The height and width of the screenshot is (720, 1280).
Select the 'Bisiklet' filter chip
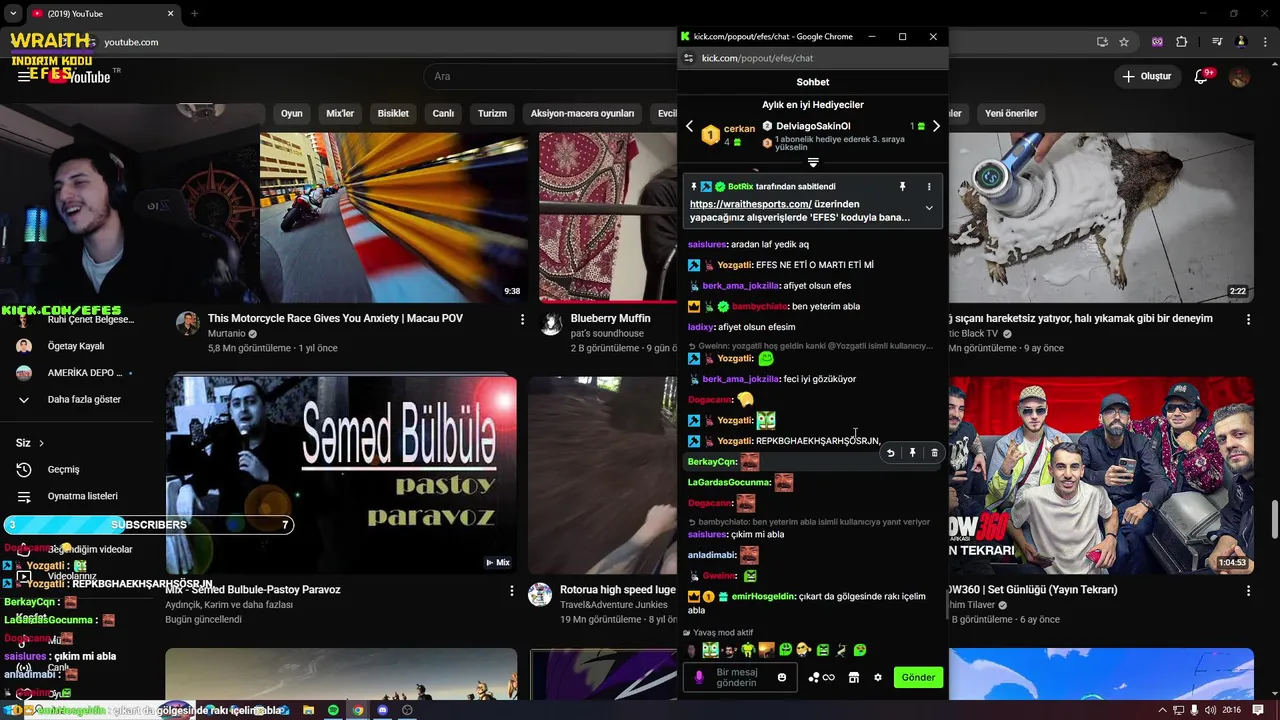coord(393,113)
